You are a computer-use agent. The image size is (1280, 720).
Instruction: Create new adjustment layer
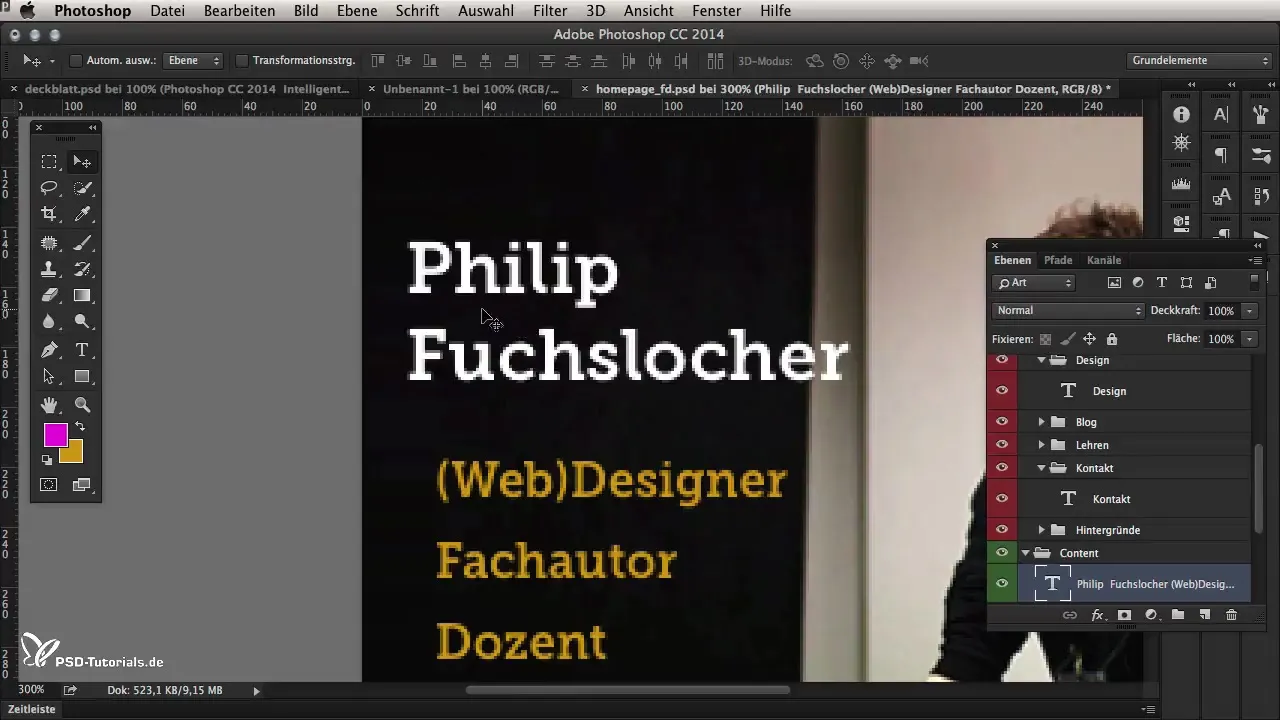click(1151, 615)
